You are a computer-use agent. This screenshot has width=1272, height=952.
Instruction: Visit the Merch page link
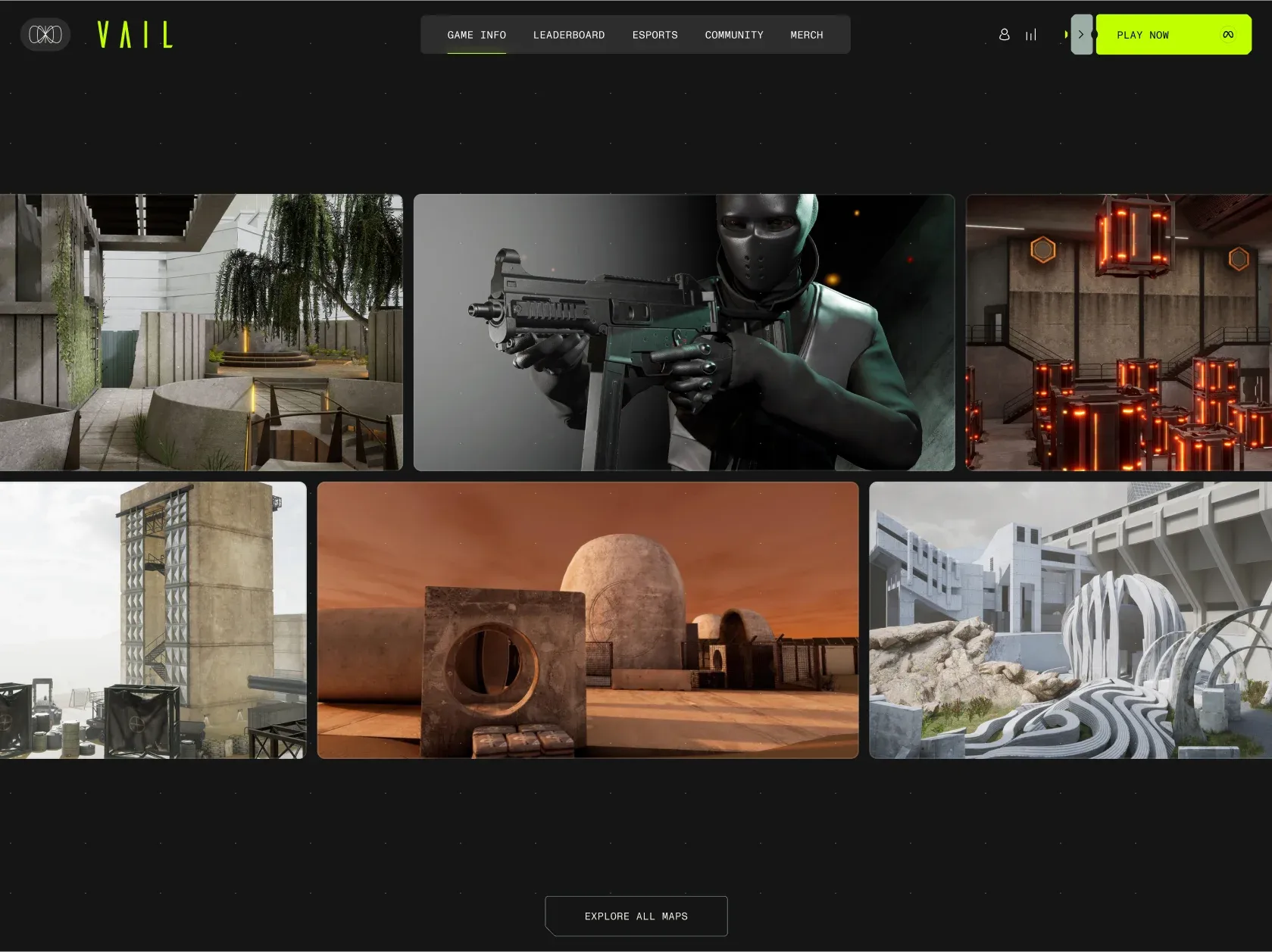(x=806, y=35)
